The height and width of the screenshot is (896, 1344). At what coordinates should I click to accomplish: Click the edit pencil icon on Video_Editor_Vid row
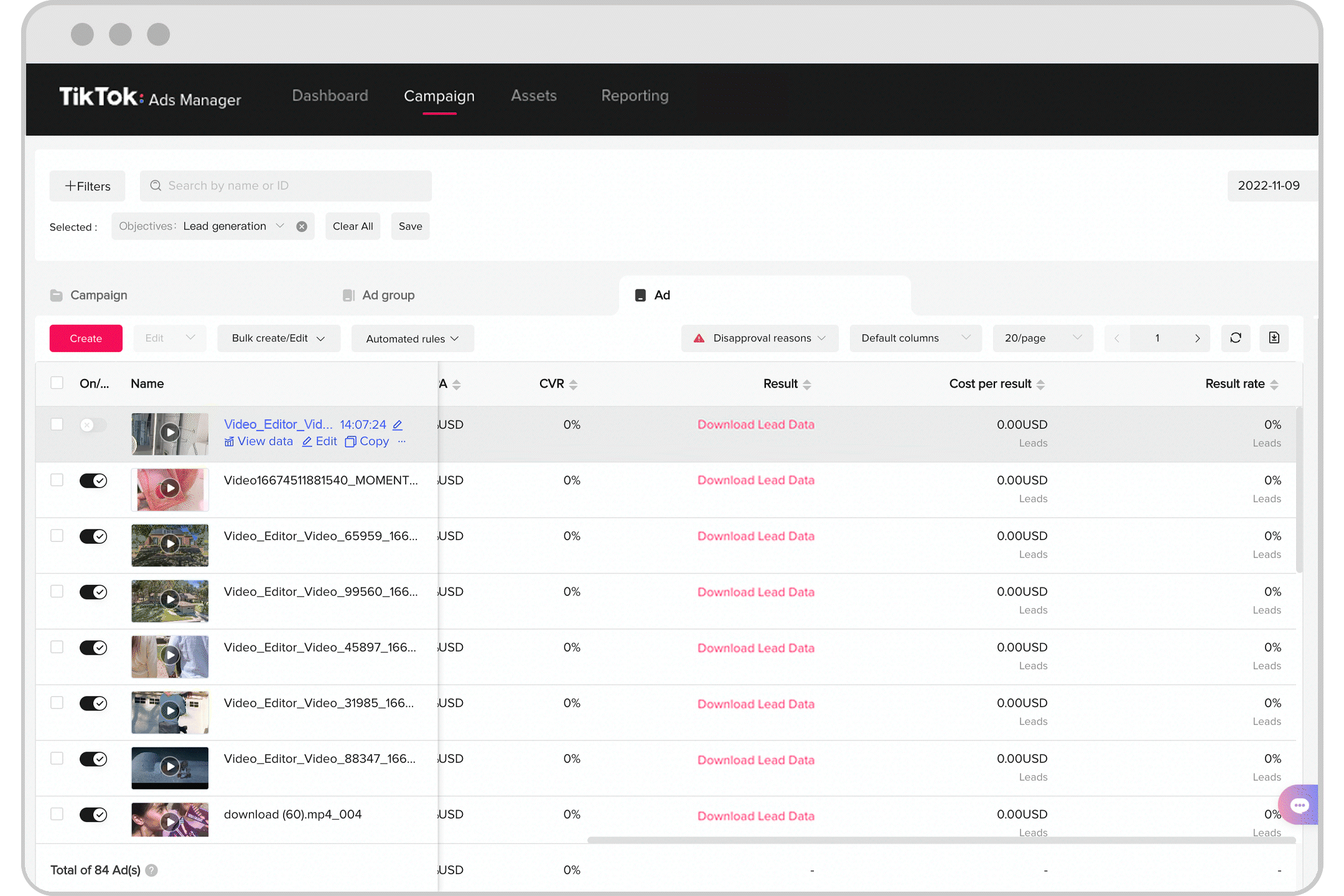399,424
